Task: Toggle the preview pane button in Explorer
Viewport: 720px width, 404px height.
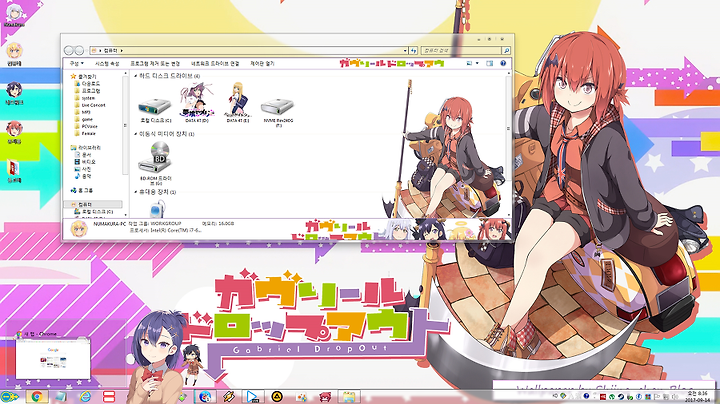Action: point(489,63)
